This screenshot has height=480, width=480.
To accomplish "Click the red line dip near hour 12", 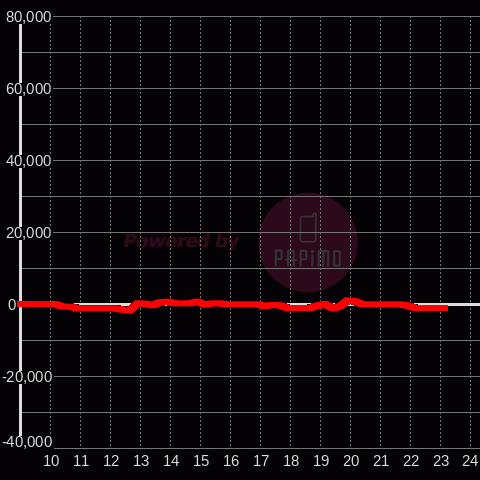I will (129, 311).
